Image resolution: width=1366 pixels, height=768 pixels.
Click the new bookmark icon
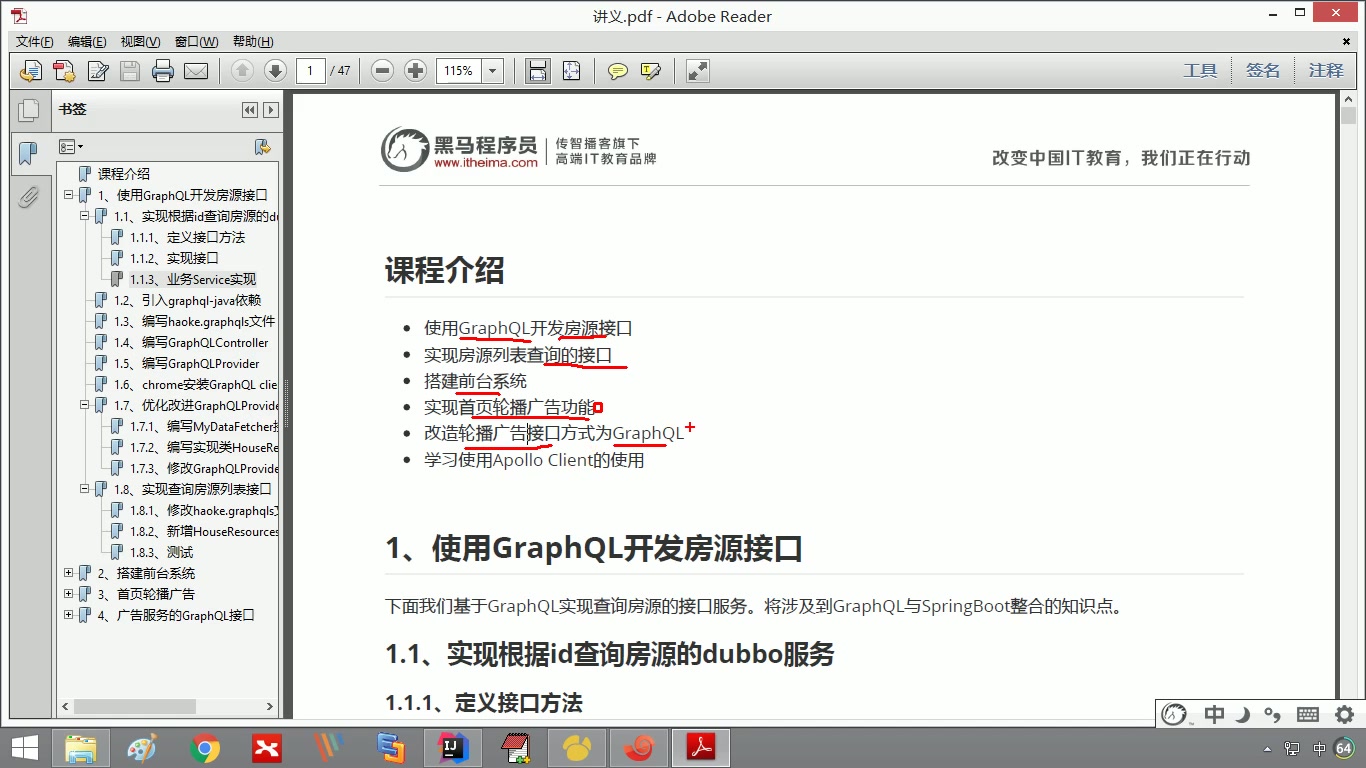tap(263, 147)
